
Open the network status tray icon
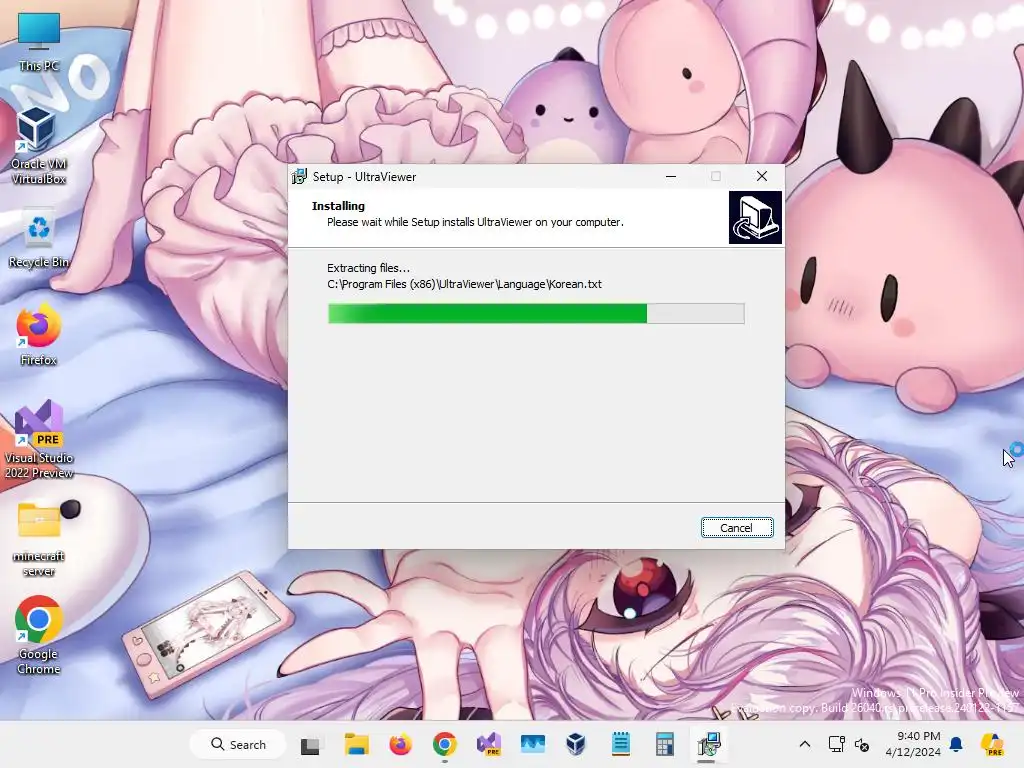[836, 744]
